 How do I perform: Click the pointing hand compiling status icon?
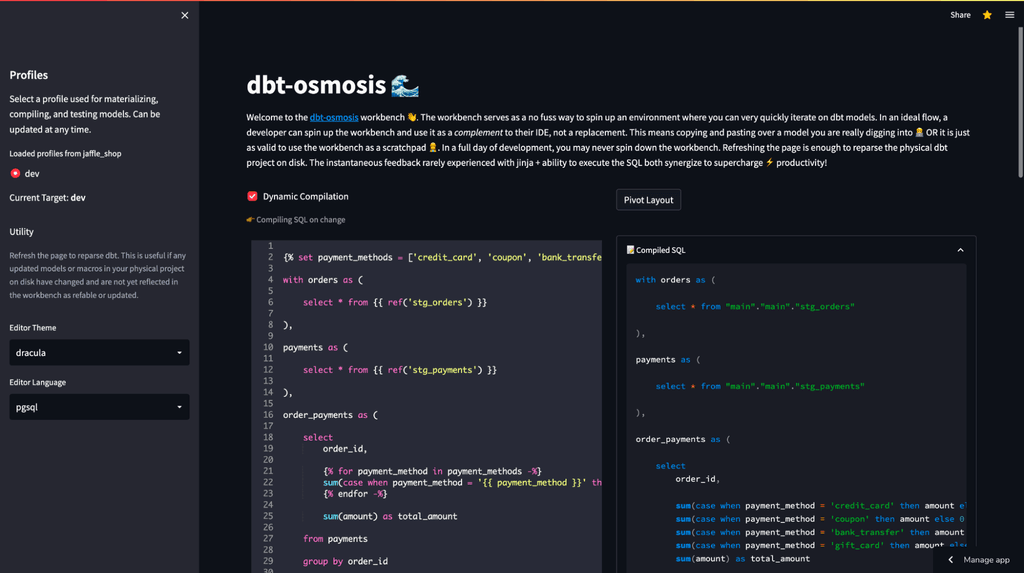point(250,220)
